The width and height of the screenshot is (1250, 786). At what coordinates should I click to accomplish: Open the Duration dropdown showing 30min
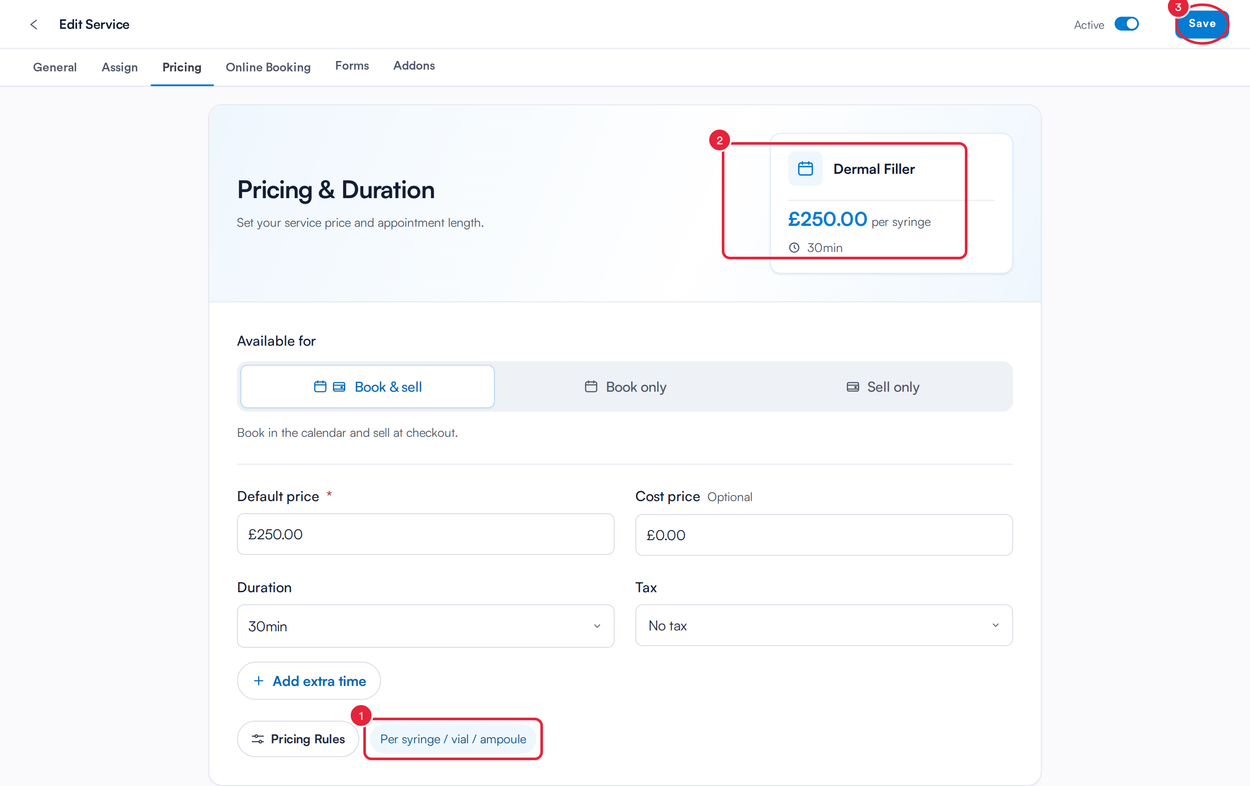425,626
